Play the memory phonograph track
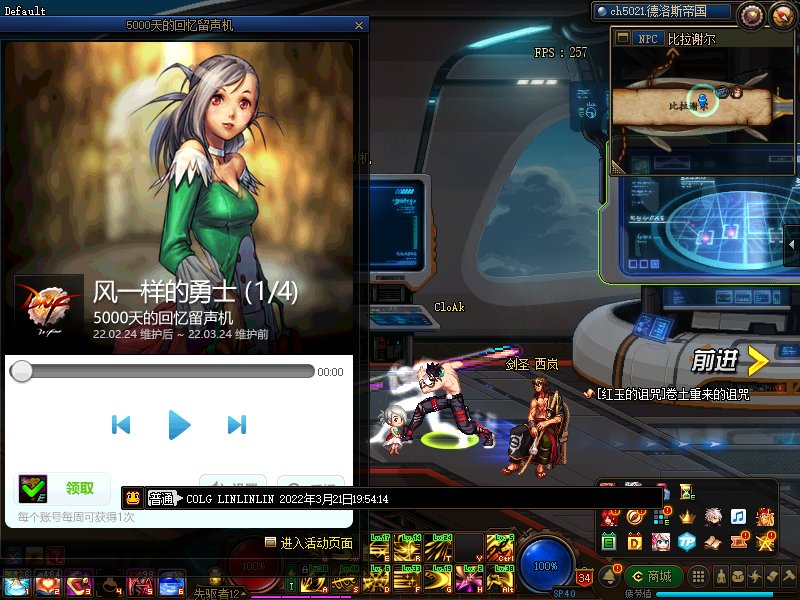The height and width of the screenshot is (600, 800). coord(179,424)
